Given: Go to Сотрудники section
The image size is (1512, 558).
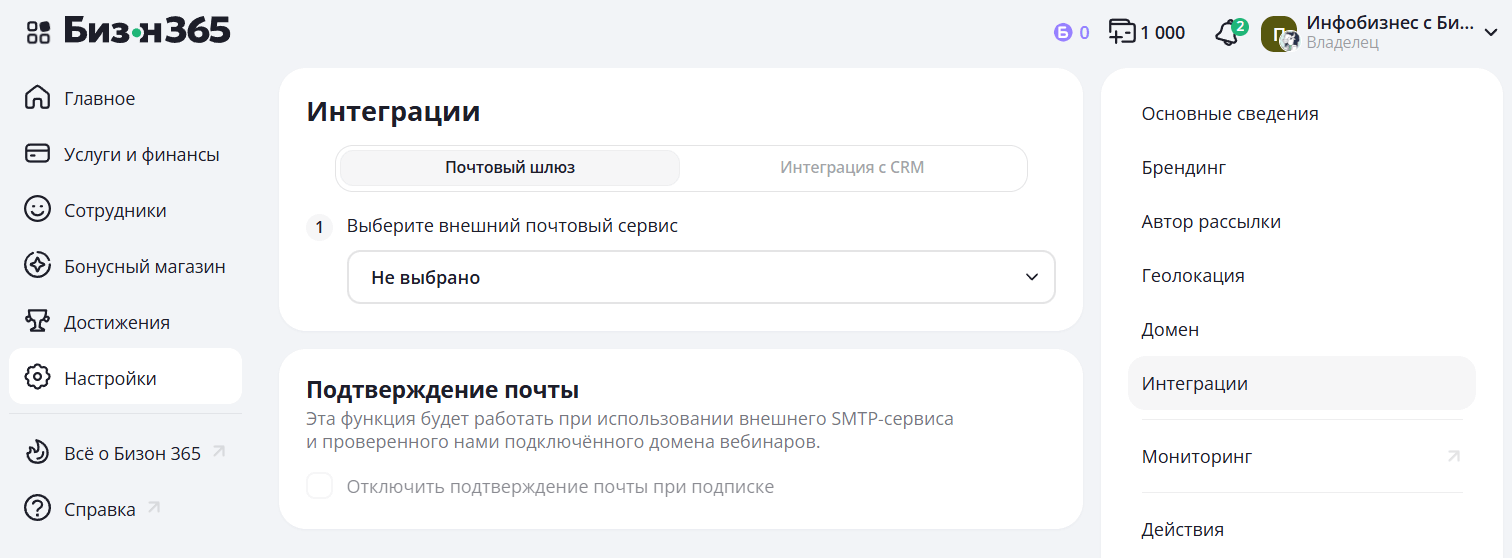Looking at the screenshot, I should pos(115,210).
